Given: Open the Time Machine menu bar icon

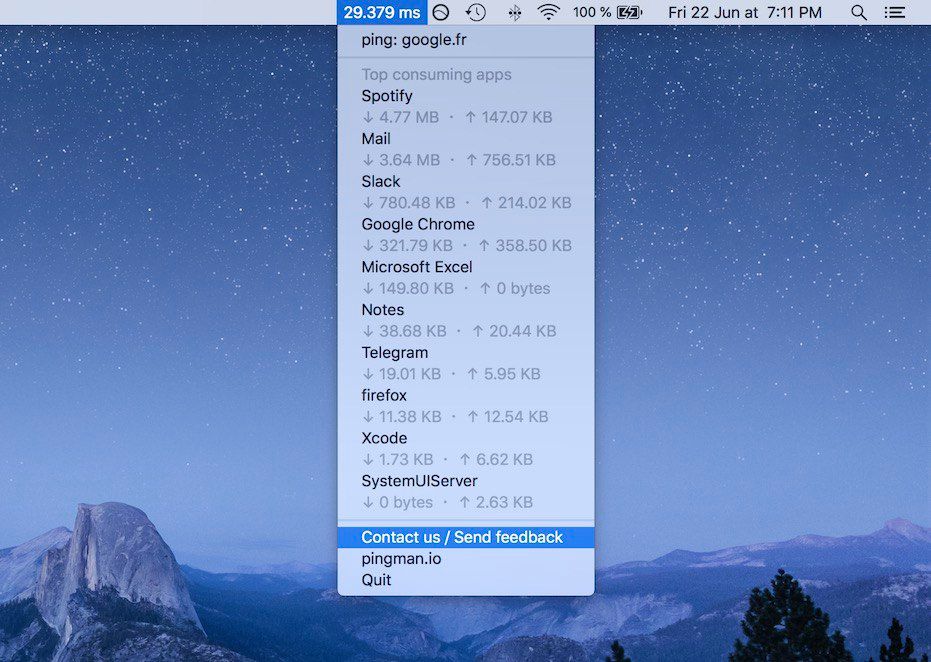Looking at the screenshot, I should tap(476, 12).
